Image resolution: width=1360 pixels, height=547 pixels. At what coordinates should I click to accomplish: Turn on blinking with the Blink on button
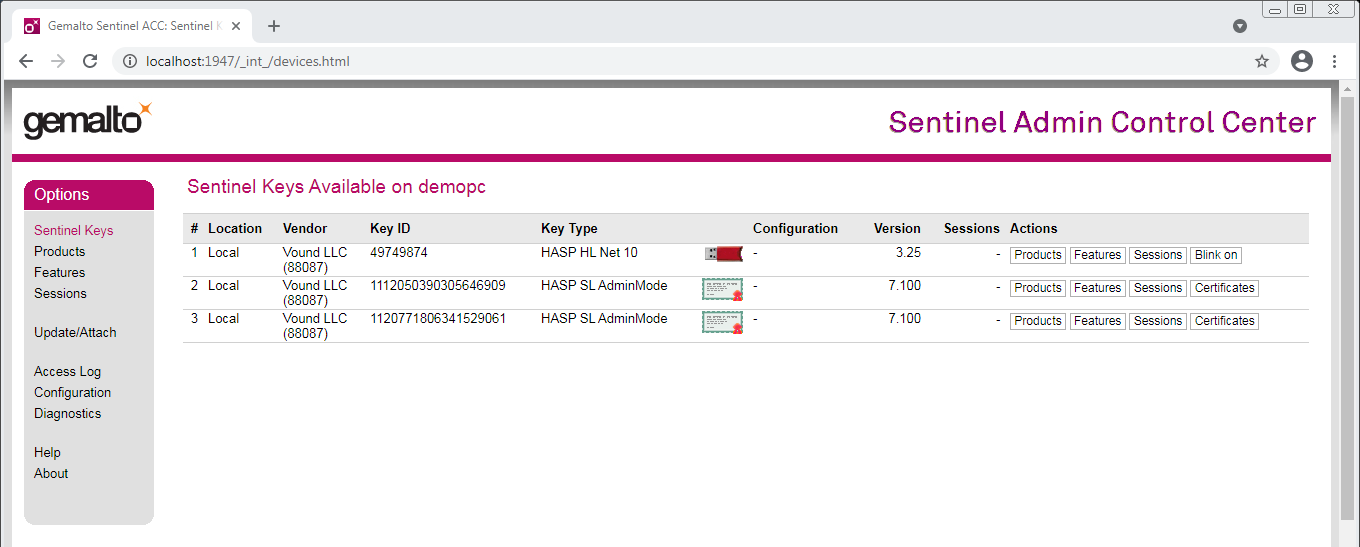point(1215,255)
